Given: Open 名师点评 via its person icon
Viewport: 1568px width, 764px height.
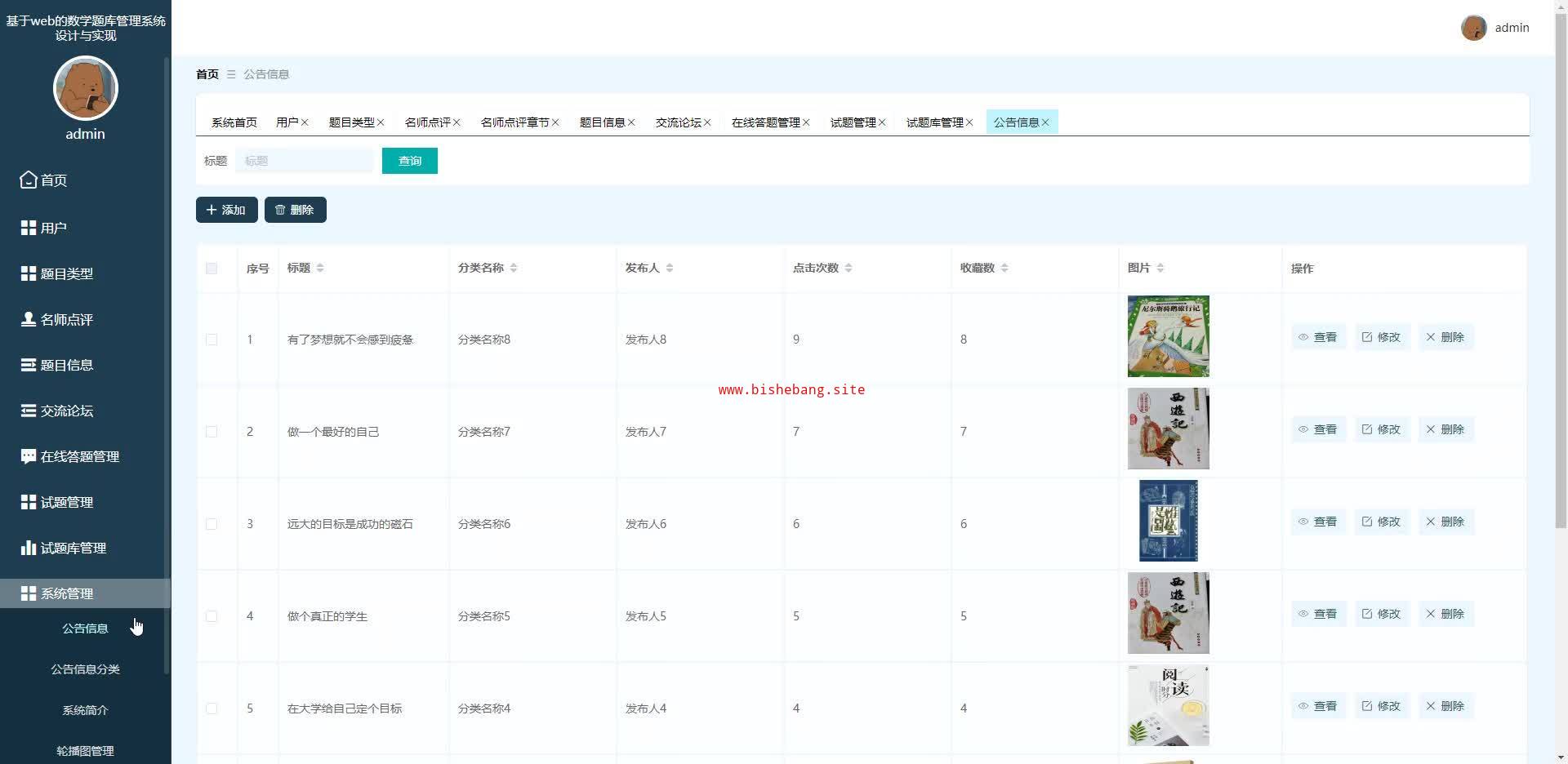Looking at the screenshot, I should click(29, 319).
